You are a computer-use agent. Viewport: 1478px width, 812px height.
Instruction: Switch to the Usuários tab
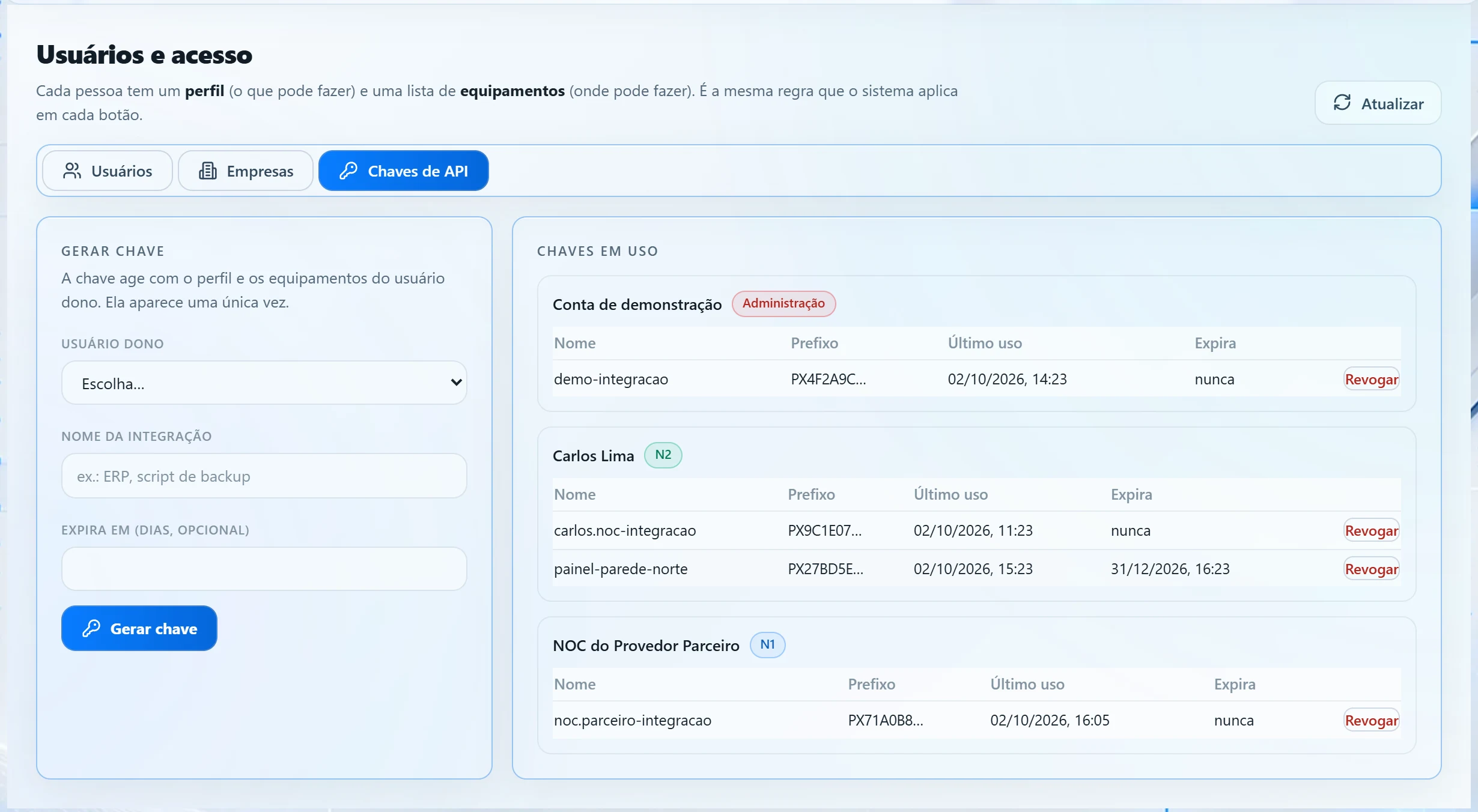coord(108,171)
